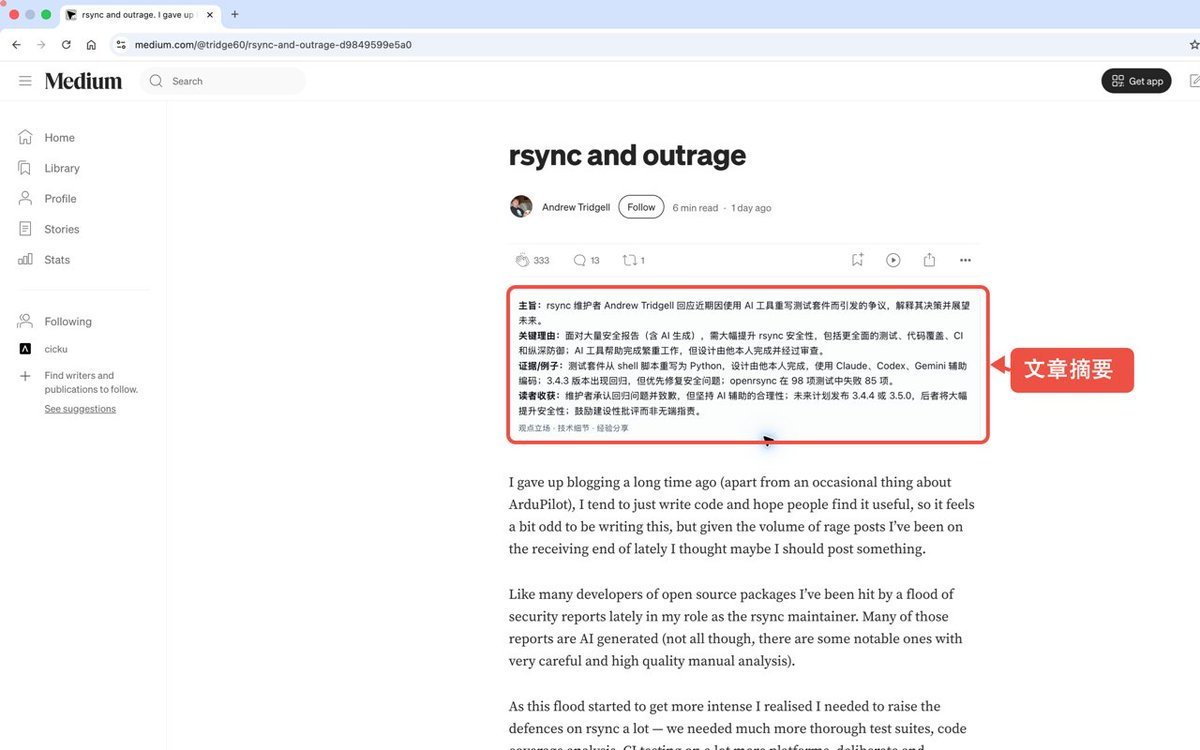Clap for the article
This screenshot has width=1200, height=750.
click(x=521, y=260)
